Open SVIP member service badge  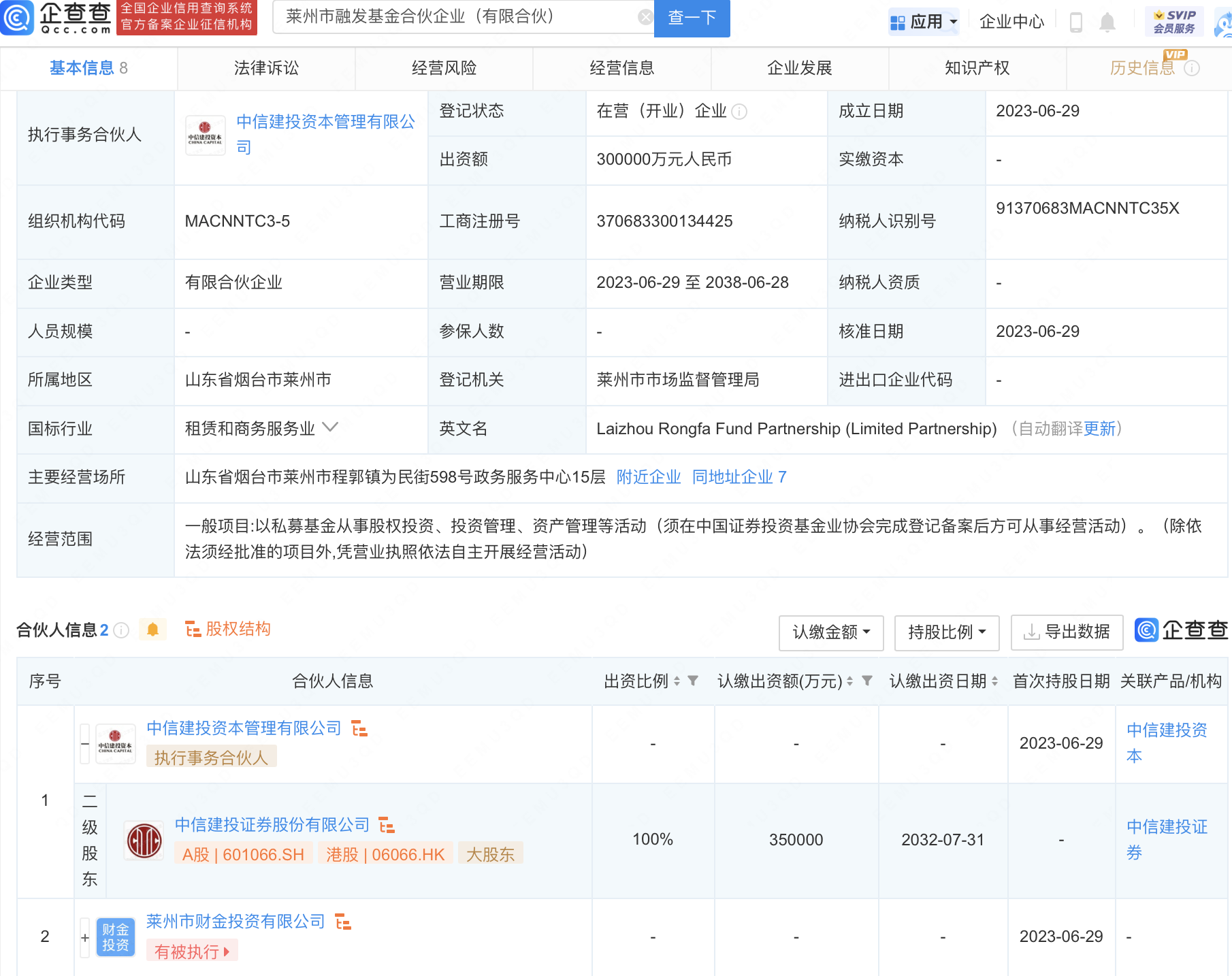pyautogui.click(x=1174, y=22)
